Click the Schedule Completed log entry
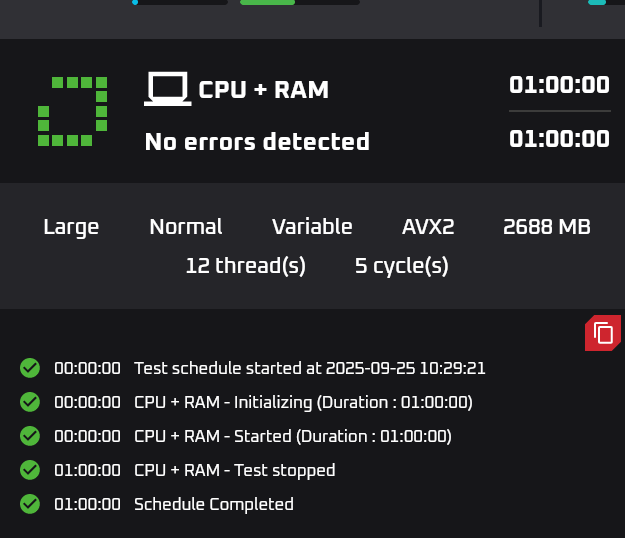The width and height of the screenshot is (625, 538). pos(214,504)
